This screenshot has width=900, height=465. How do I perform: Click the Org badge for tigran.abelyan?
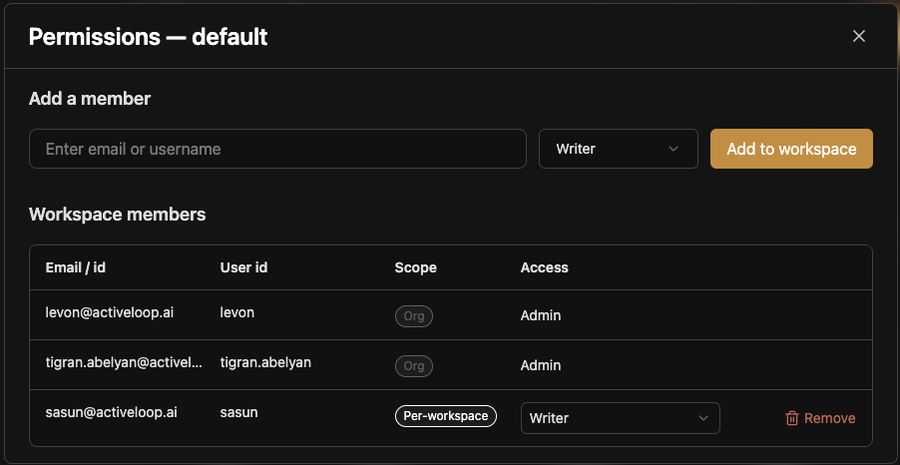414,366
